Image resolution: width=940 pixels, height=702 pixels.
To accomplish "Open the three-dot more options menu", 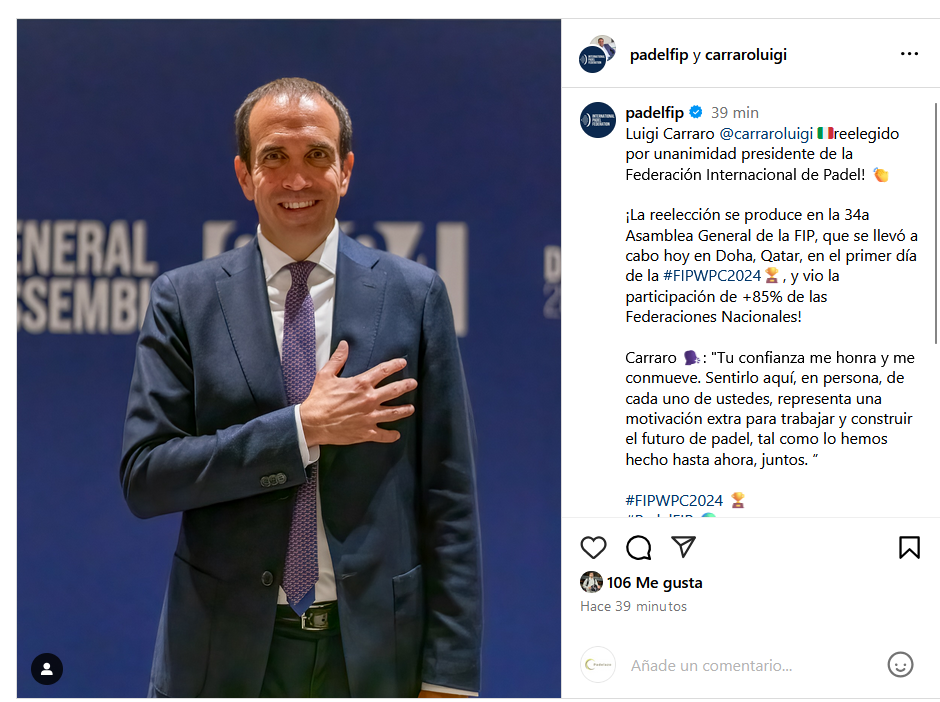I will pos(909,54).
